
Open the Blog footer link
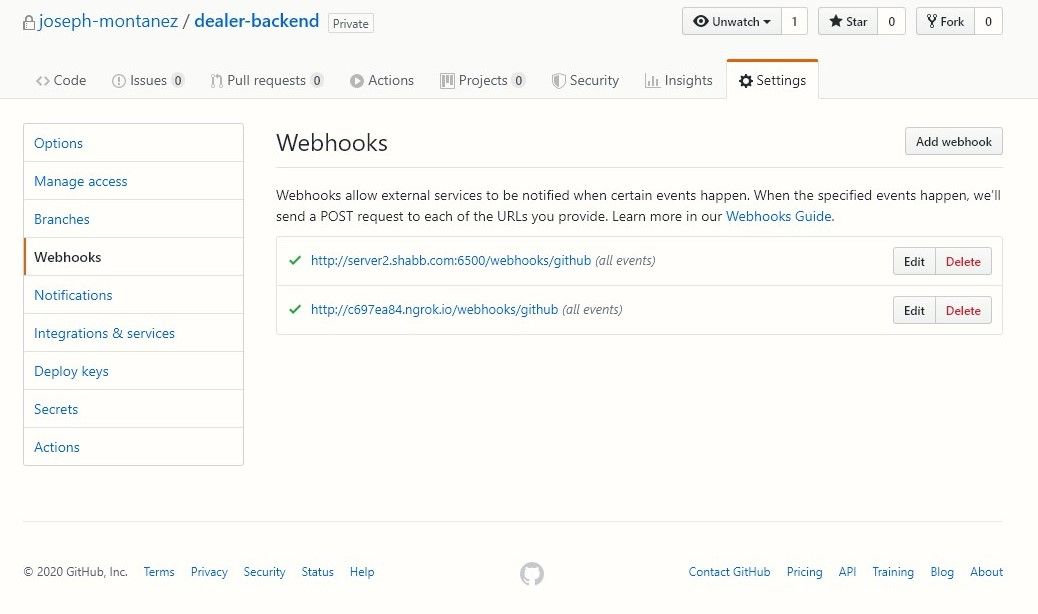click(x=942, y=572)
